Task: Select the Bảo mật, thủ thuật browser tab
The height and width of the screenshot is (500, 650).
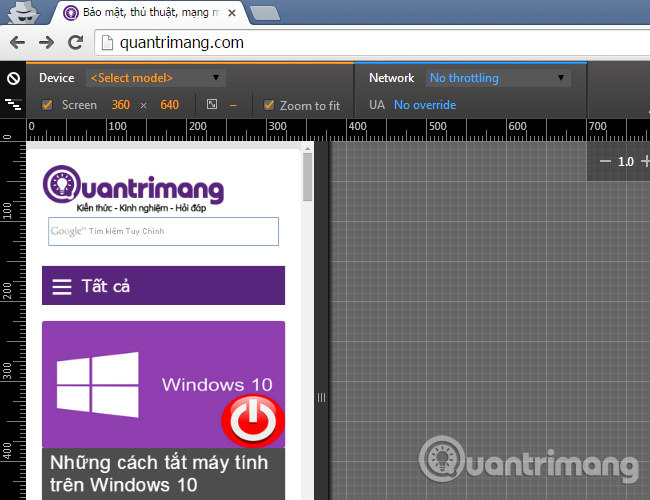Action: click(151, 13)
